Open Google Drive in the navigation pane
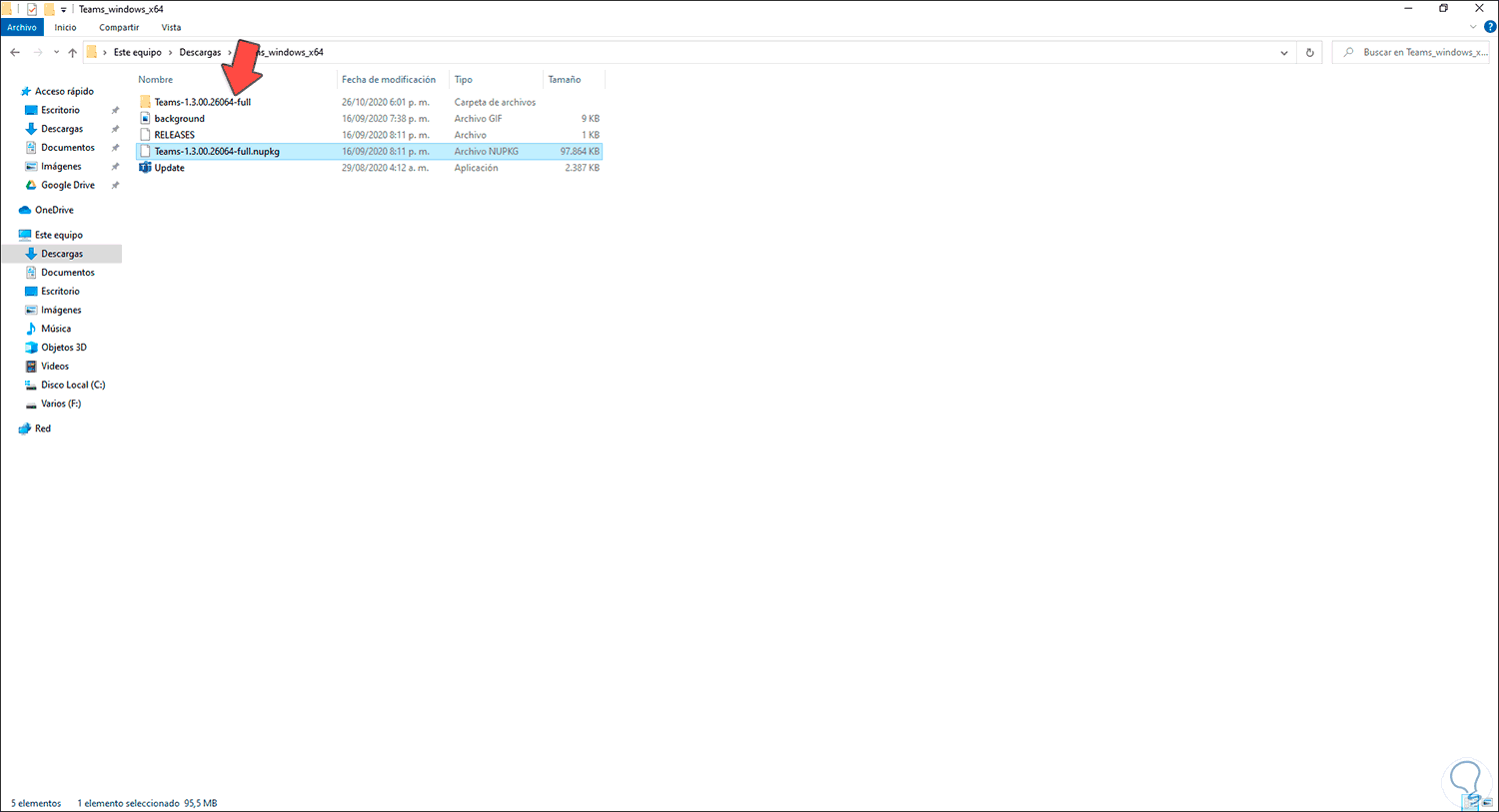The width and height of the screenshot is (1499, 812). [68, 185]
